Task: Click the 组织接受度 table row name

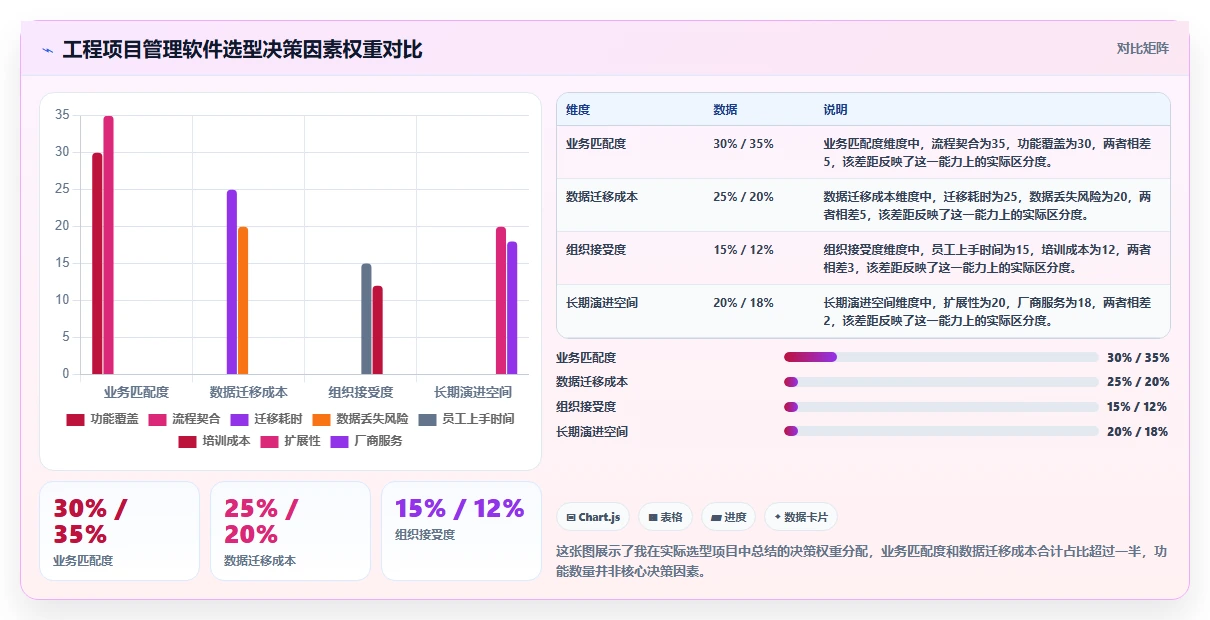Action: coord(596,250)
